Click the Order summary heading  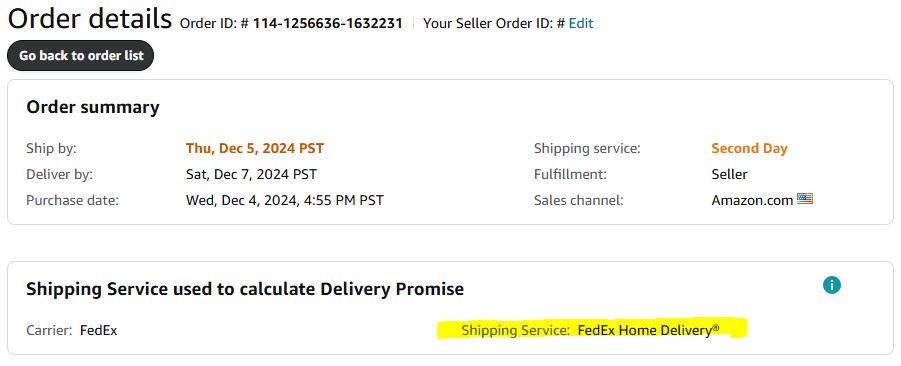pyautogui.click(x=93, y=107)
